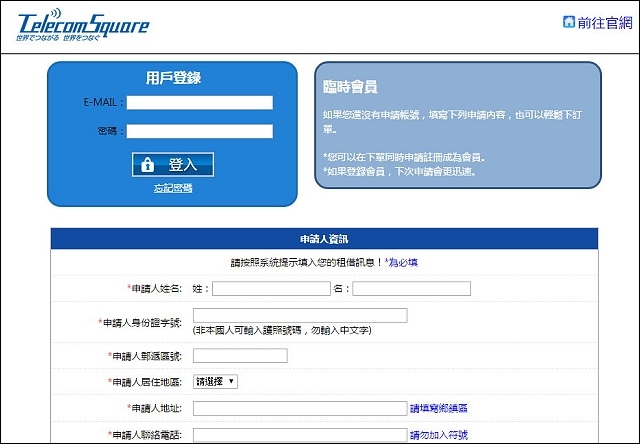
Task: Click the 申請人聯絡電話 phone field
Action: pyautogui.click(x=300, y=435)
